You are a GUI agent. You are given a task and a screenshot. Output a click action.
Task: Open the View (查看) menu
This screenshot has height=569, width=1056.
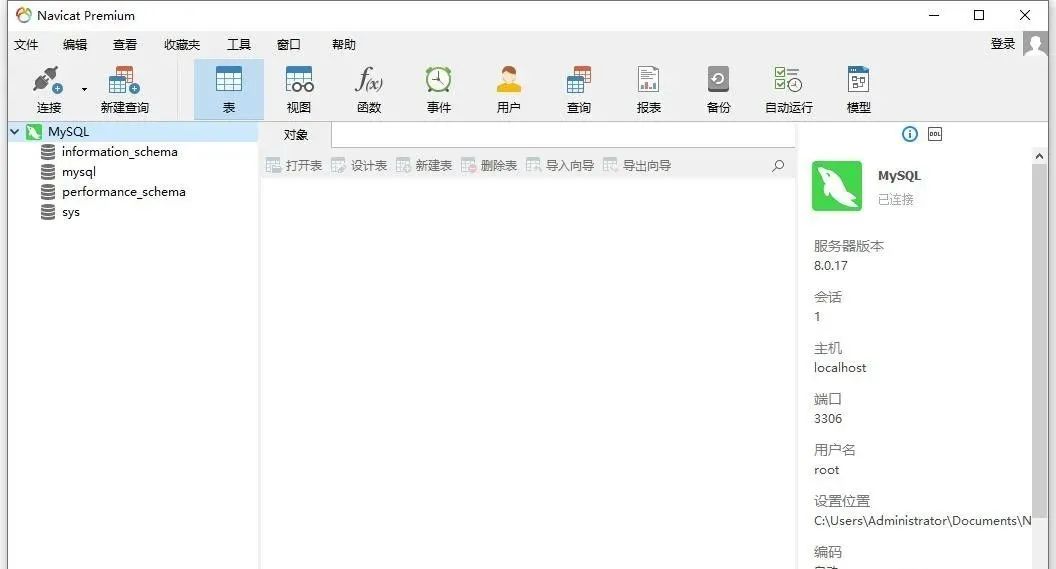coord(125,44)
